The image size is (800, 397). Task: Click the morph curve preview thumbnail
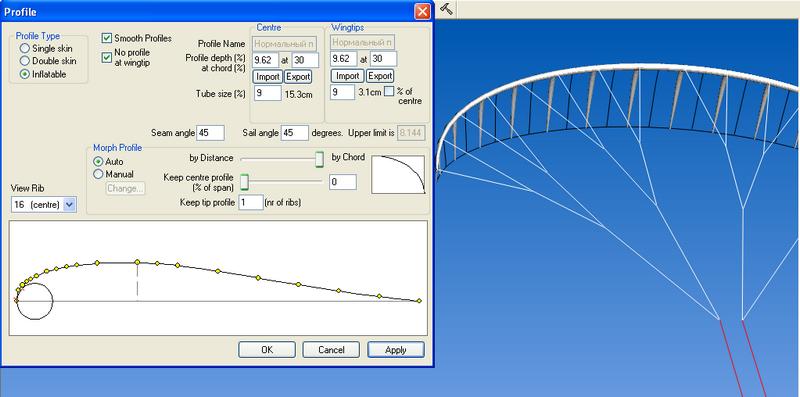pyautogui.click(x=398, y=175)
